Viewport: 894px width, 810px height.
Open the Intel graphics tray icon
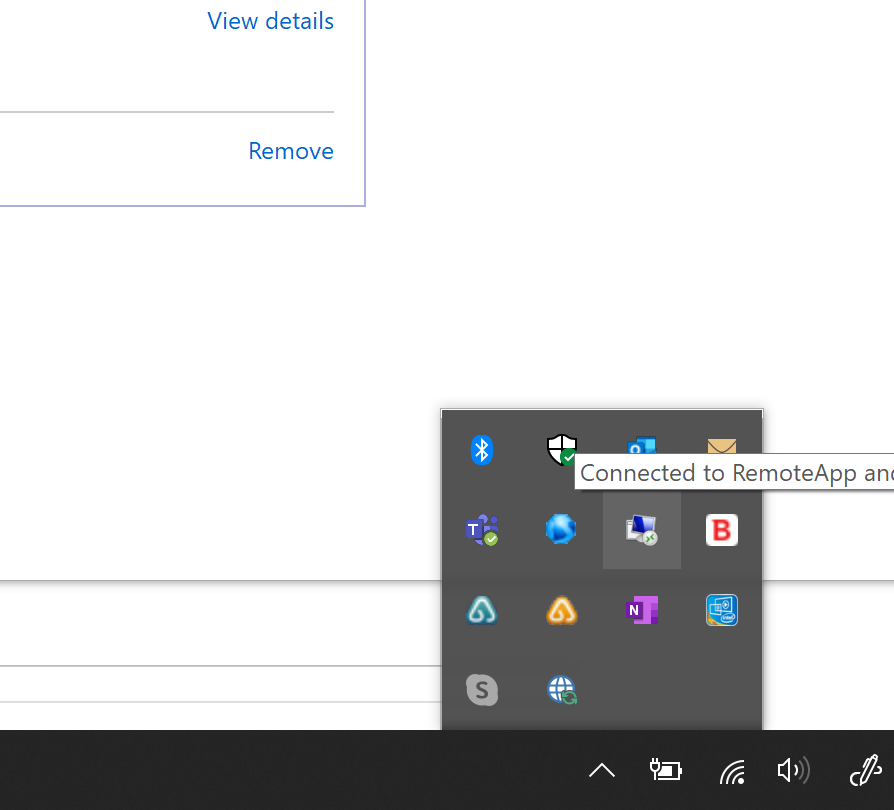tap(722, 610)
